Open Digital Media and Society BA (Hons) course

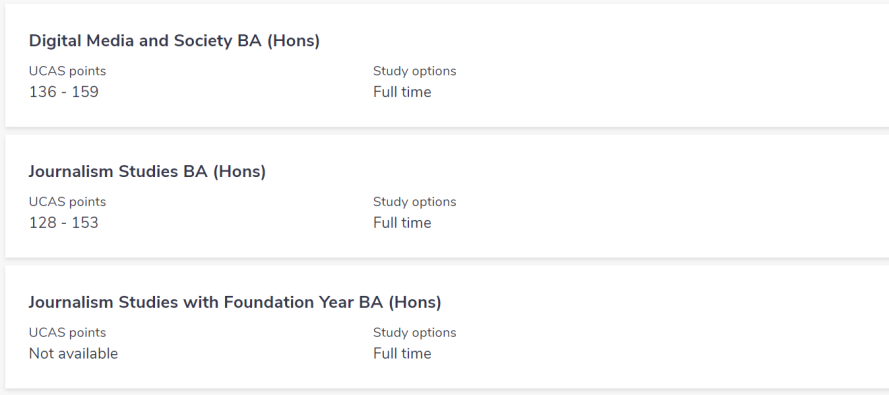pos(174,41)
